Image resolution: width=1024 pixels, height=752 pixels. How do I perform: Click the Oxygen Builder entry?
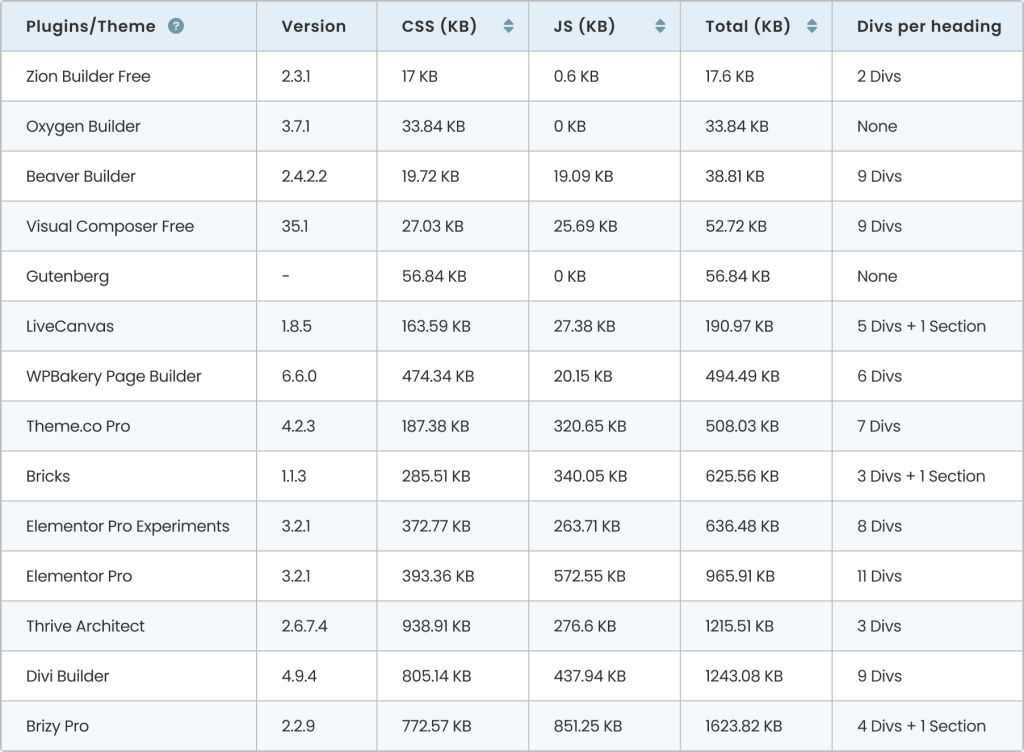coord(83,126)
